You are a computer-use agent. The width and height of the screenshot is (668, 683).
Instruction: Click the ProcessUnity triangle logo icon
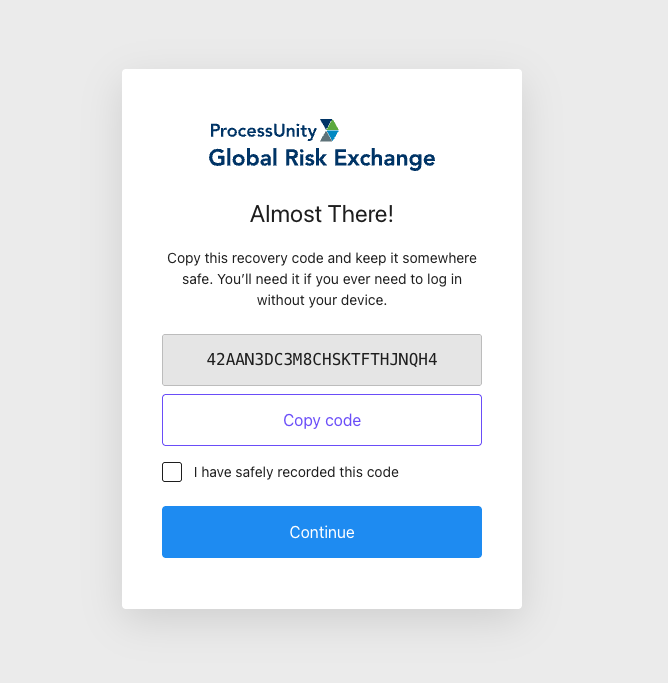(329, 130)
